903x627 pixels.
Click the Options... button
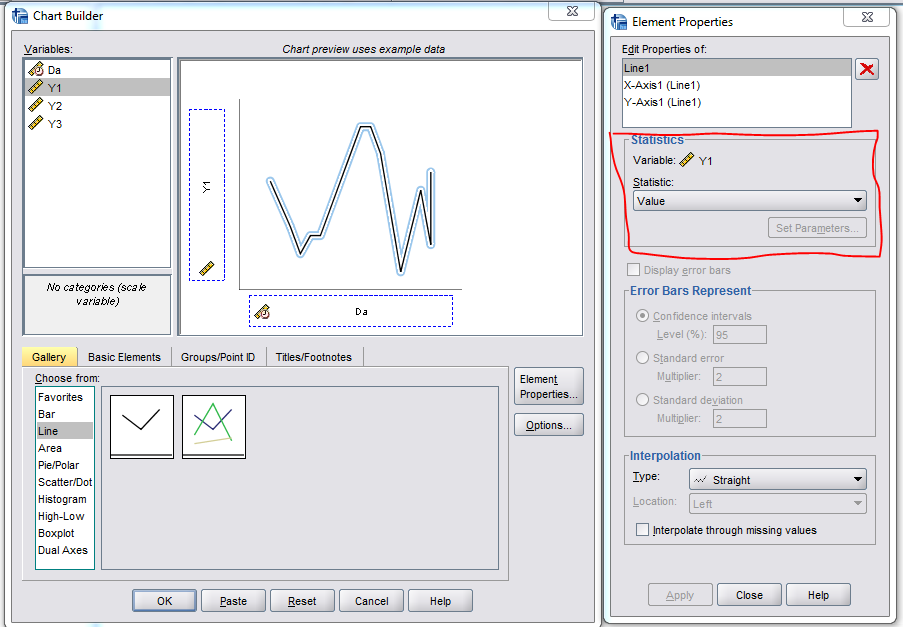pos(548,425)
